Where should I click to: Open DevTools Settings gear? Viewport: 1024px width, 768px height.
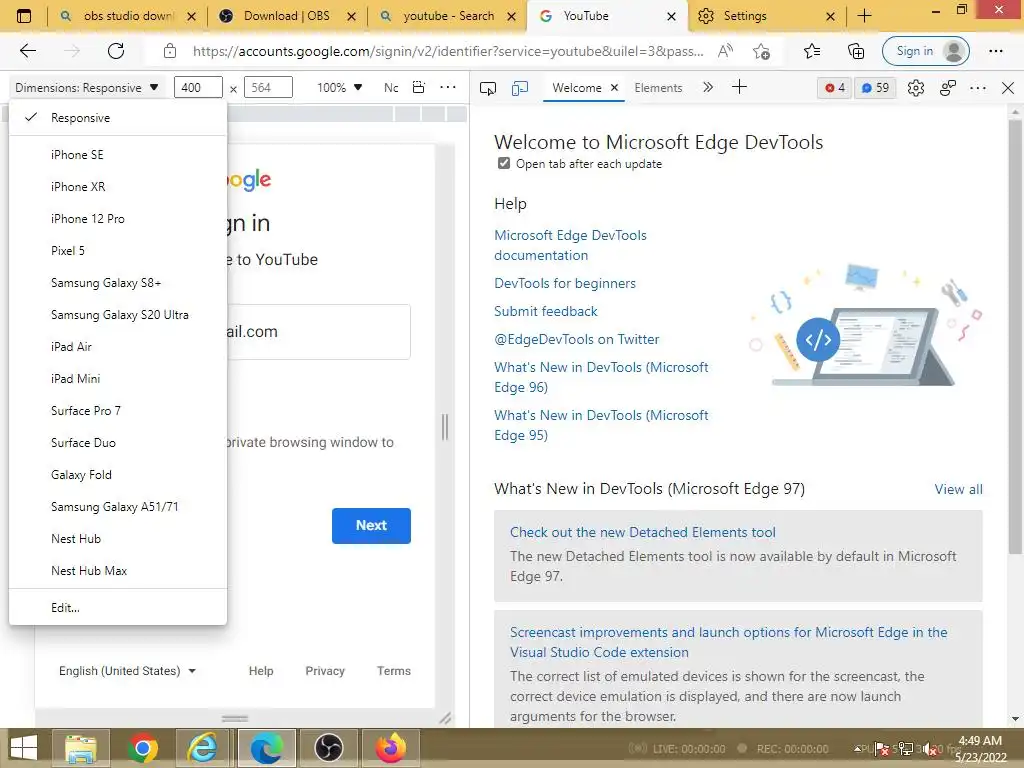916,88
